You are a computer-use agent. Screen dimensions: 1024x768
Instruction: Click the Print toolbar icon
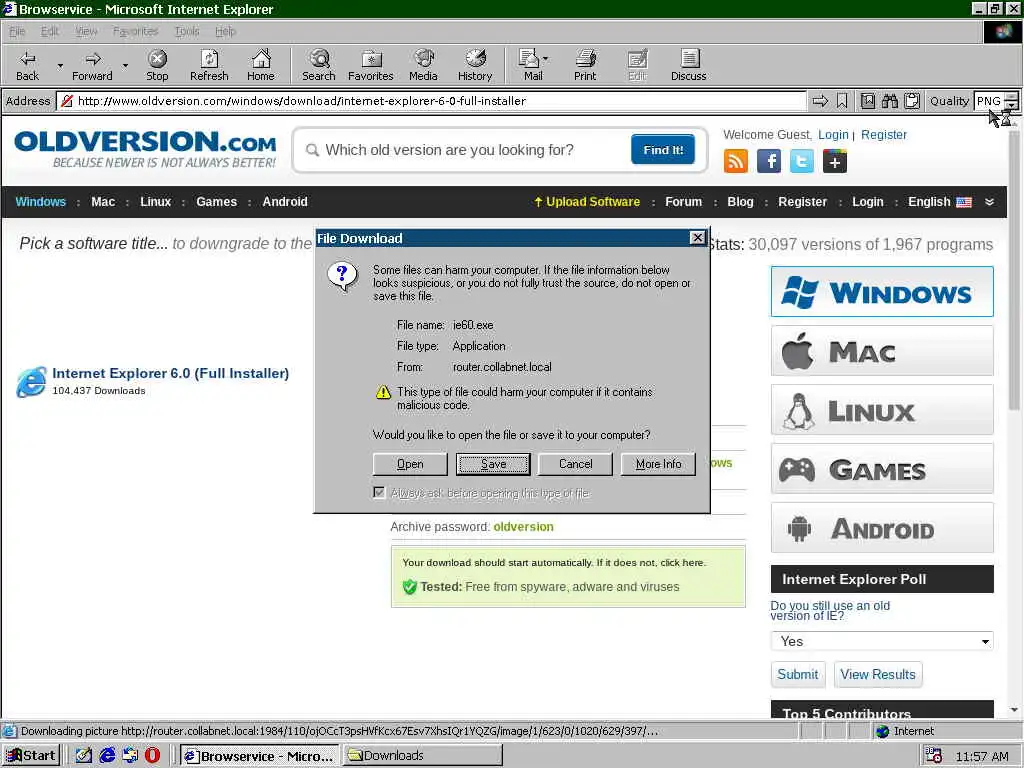tap(585, 65)
